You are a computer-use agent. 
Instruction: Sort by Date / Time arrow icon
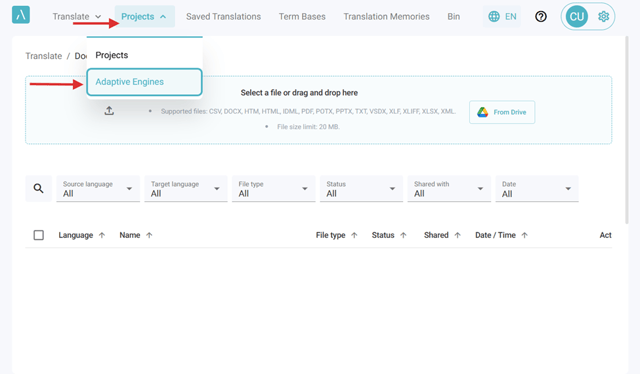(524, 235)
